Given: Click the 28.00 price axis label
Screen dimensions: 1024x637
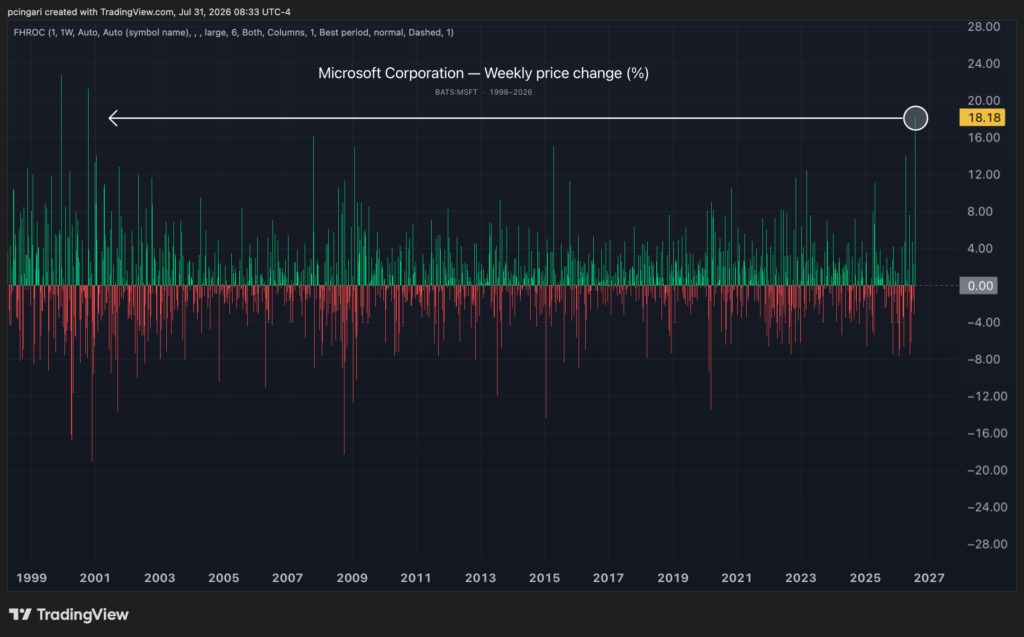Looking at the screenshot, I should click(x=984, y=27).
